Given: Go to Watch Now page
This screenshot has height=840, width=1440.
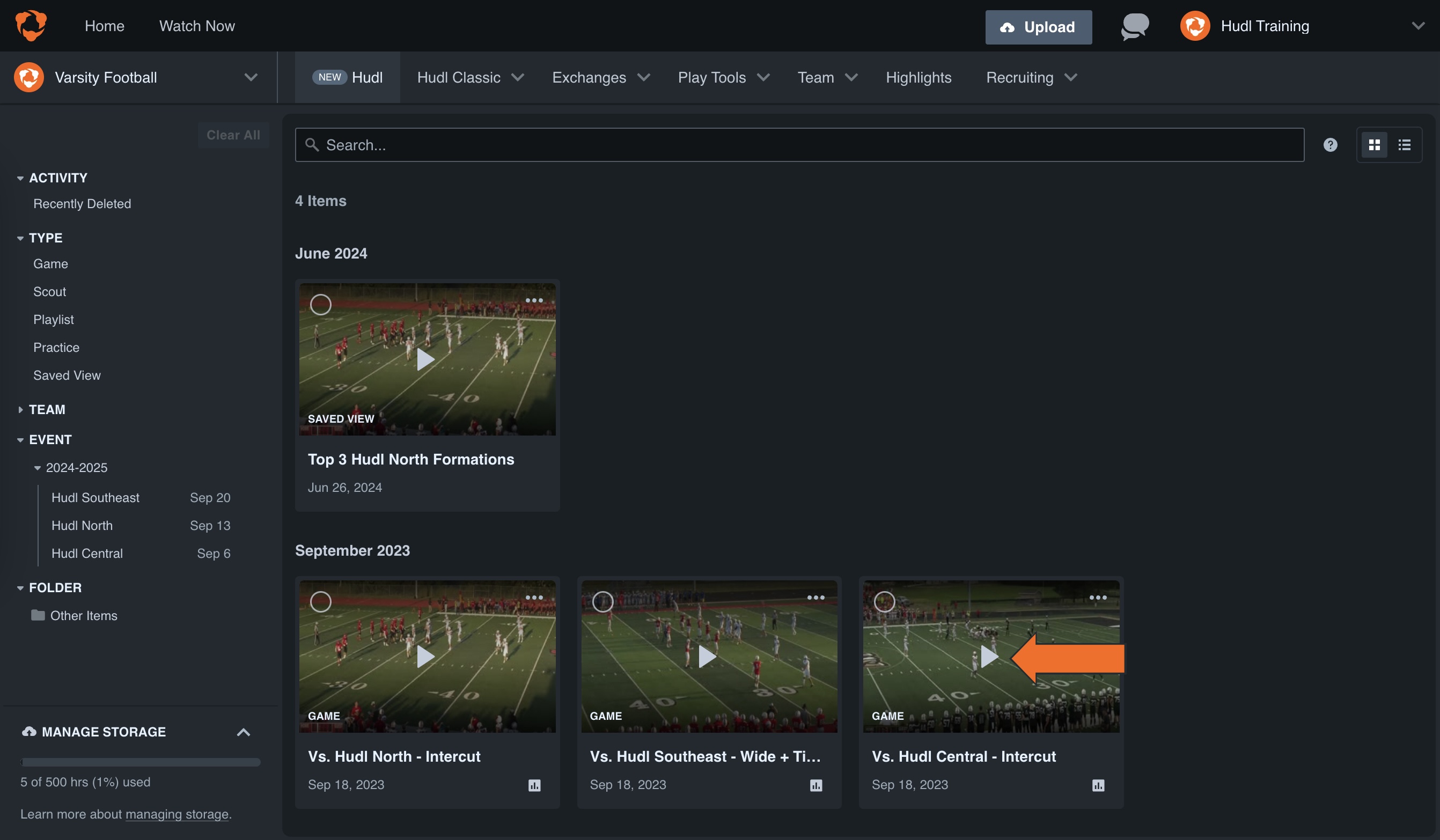Looking at the screenshot, I should 197,26.
